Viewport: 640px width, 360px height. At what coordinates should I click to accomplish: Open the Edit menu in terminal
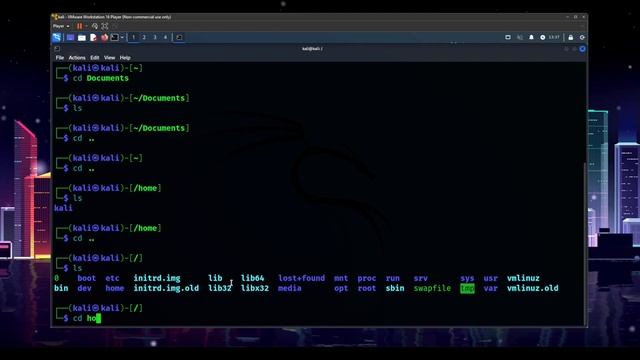(95, 58)
